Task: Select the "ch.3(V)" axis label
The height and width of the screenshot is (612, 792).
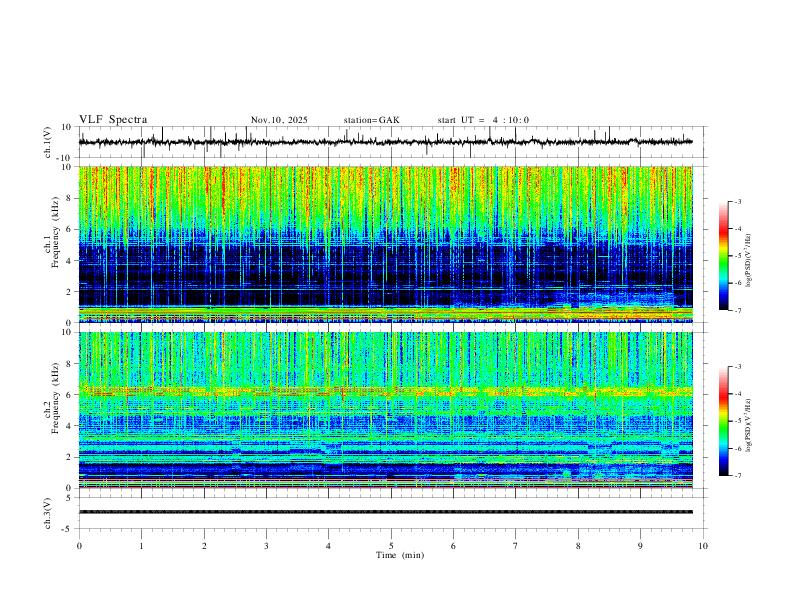Action: (x=48, y=514)
